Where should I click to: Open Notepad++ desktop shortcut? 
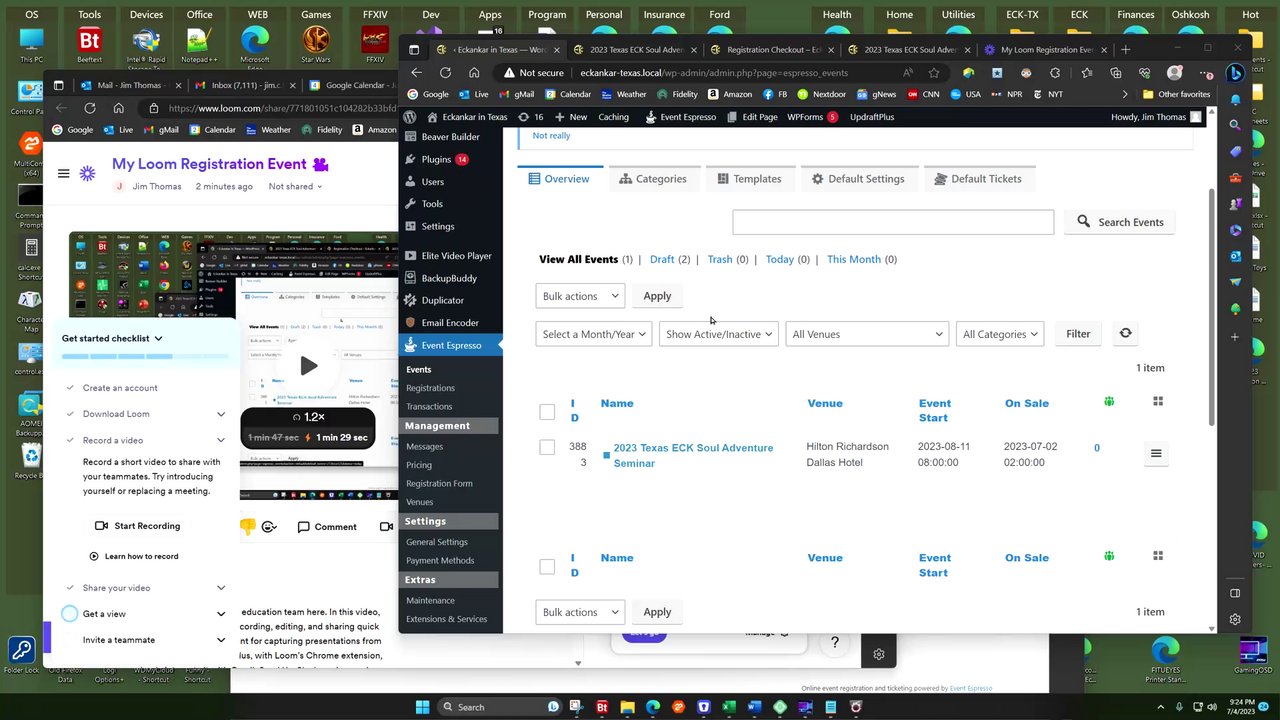point(199,45)
